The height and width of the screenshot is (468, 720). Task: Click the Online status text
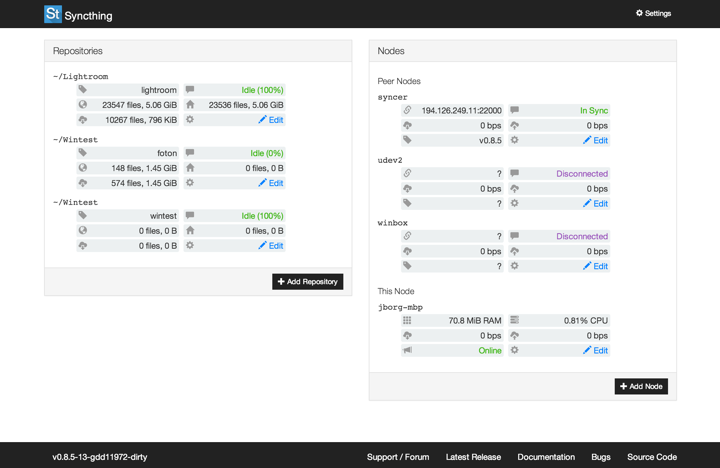pos(490,350)
